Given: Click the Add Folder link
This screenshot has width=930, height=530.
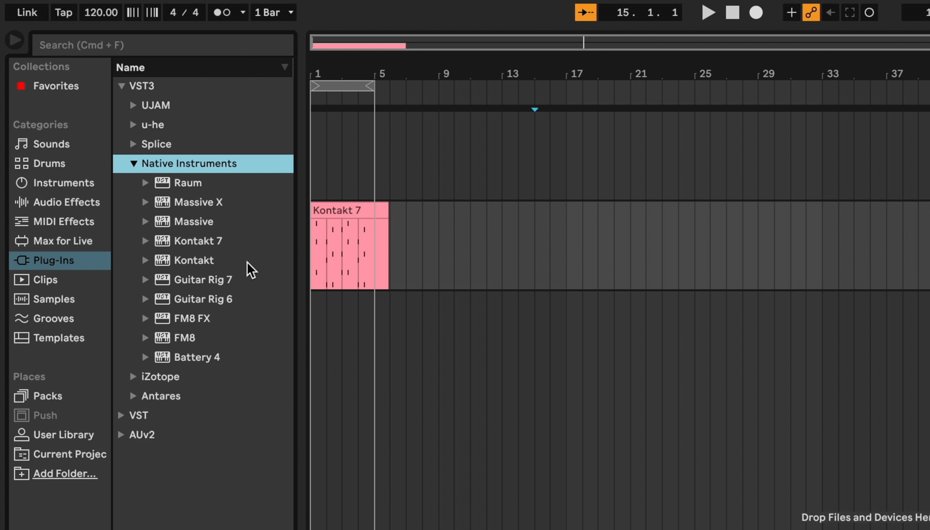Looking at the screenshot, I should [x=64, y=473].
